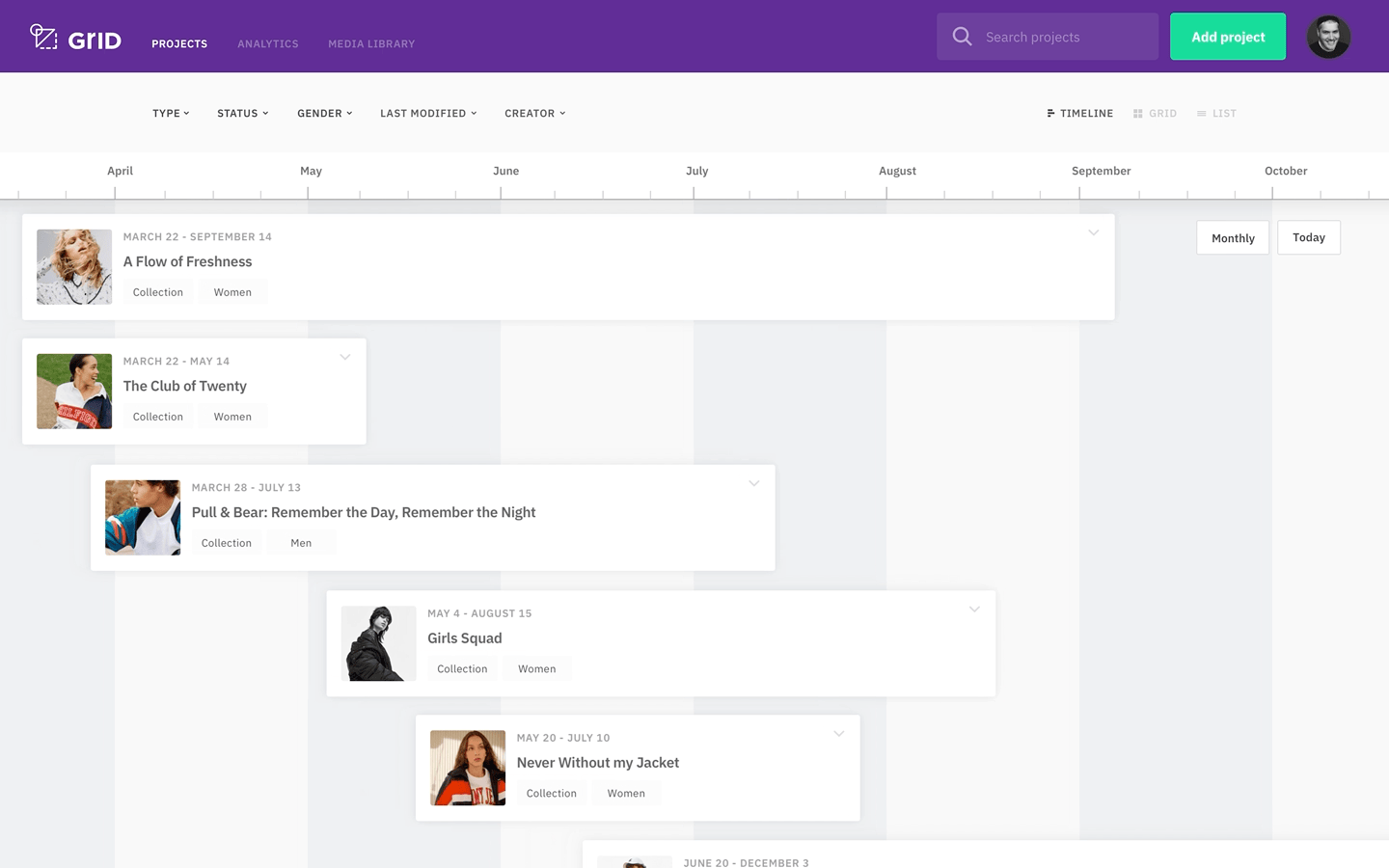
Task: Click the search magnifier icon
Action: point(962,37)
